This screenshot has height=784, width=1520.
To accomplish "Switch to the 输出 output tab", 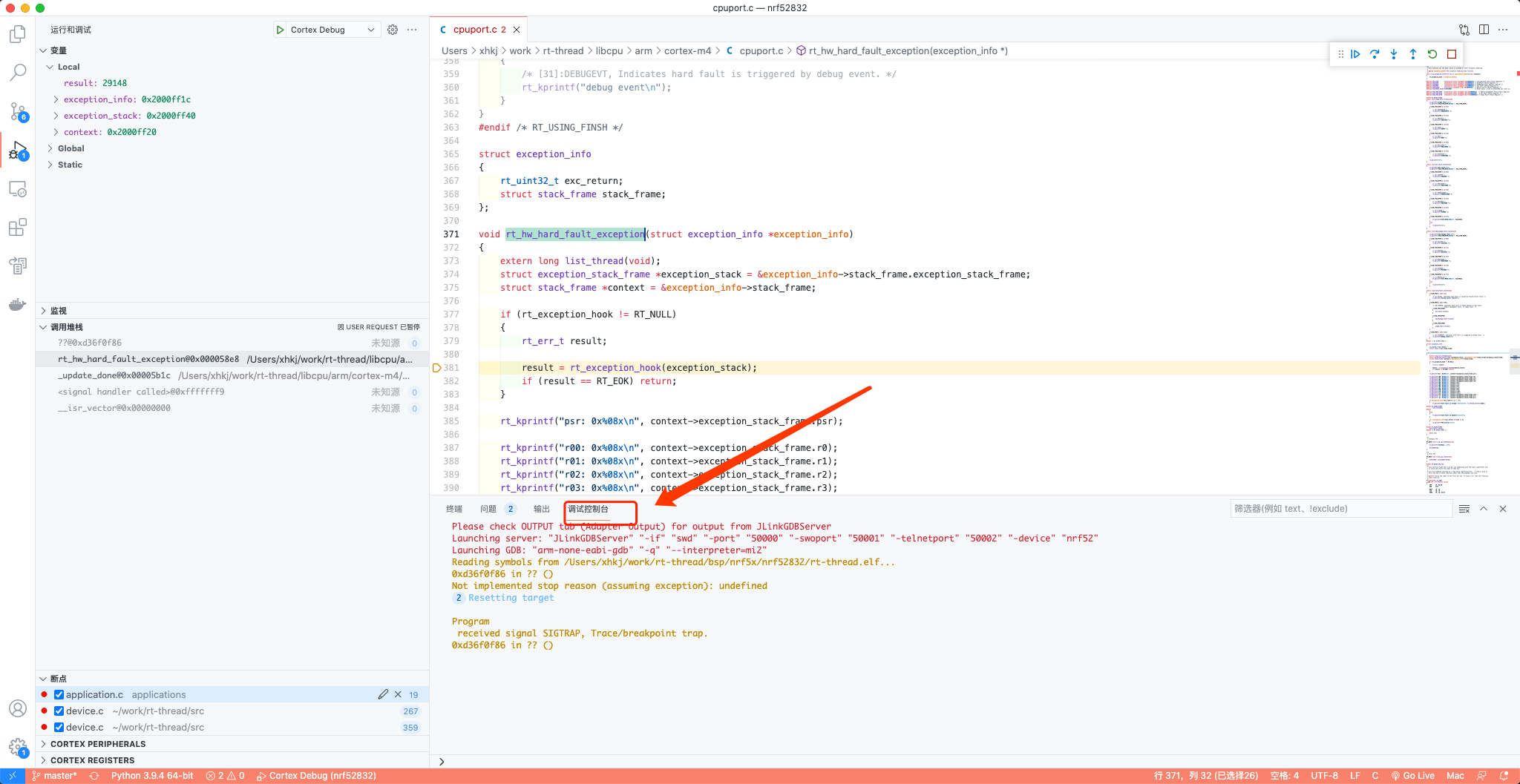I will (x=542, y=509).
